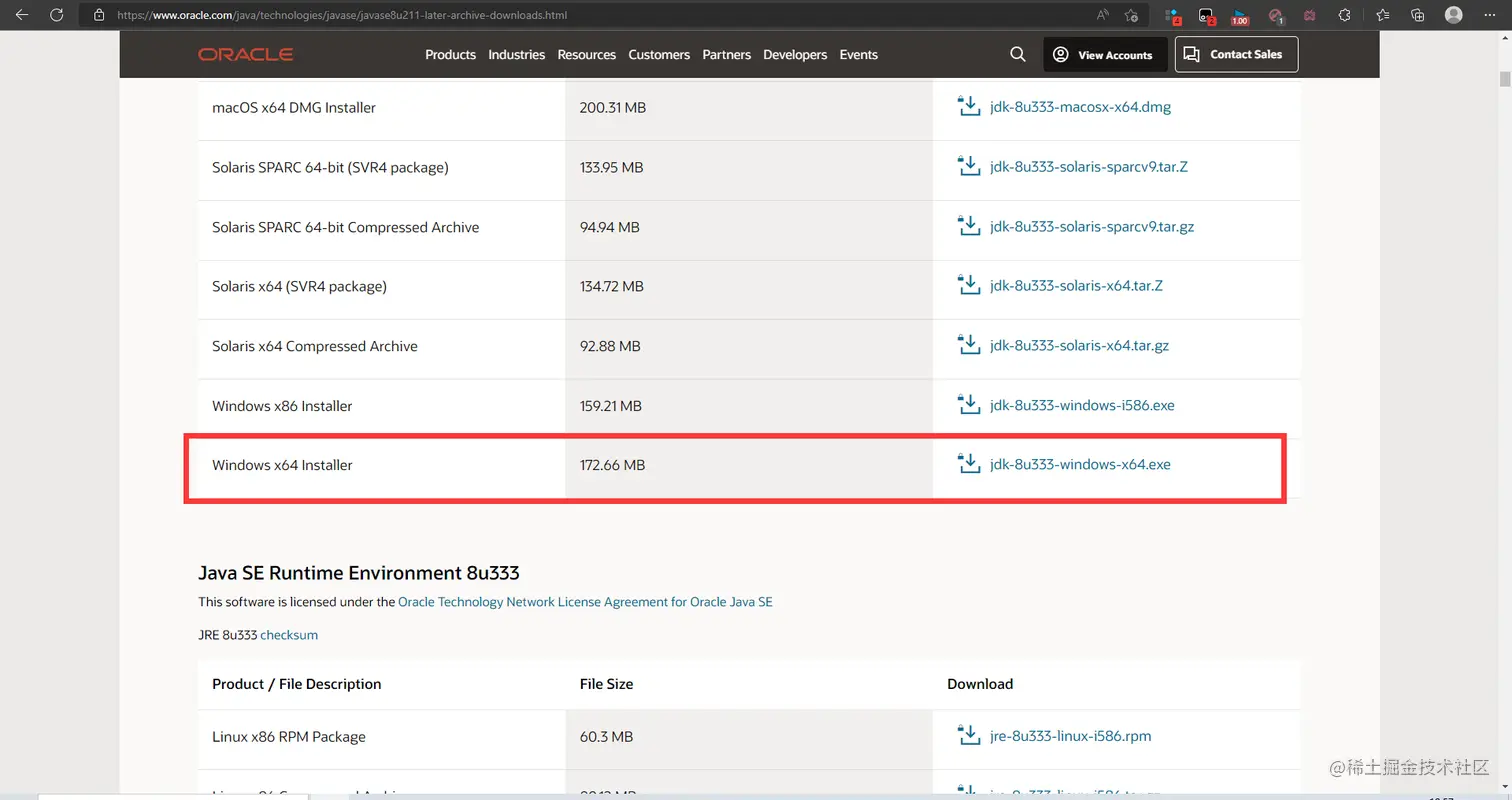Screen dimensions: 1512x800
Task: Open the Products menu
Action: [450, 55]
